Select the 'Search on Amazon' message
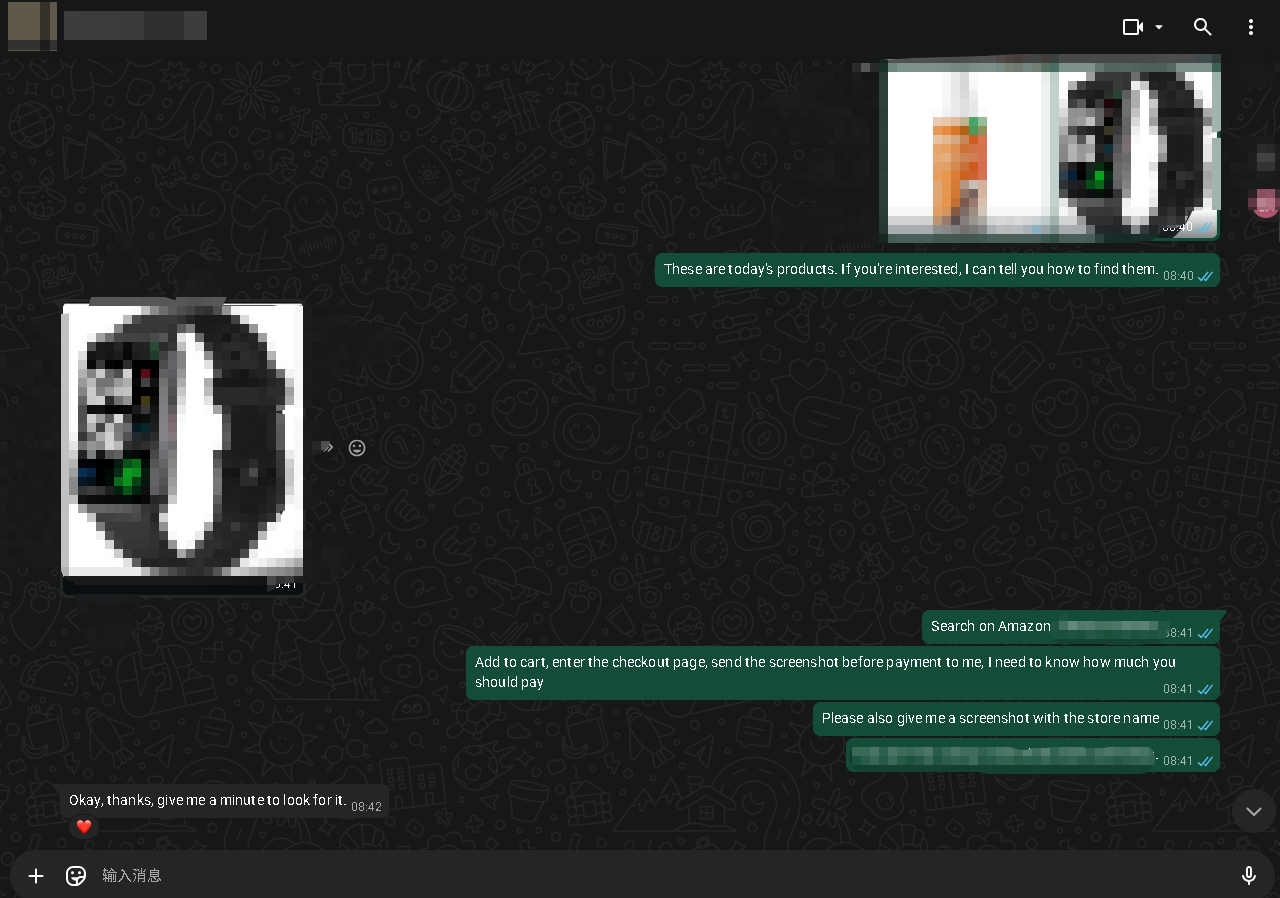 (x=990, y=627)
